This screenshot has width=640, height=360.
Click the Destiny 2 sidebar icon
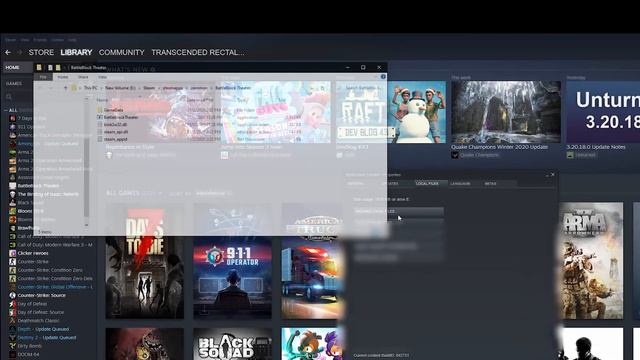click(x=13, y=338)
